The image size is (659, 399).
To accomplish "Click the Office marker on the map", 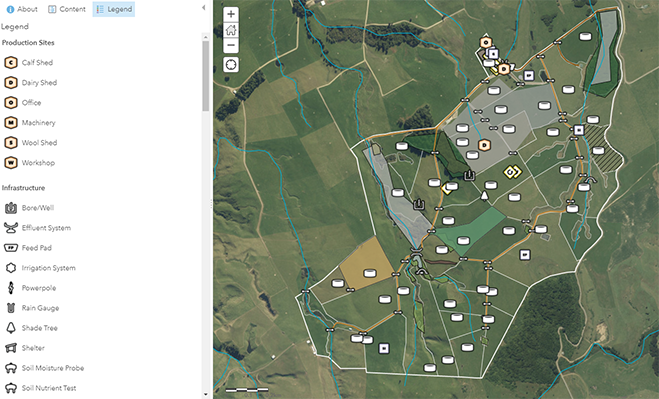I will [485, 42].
